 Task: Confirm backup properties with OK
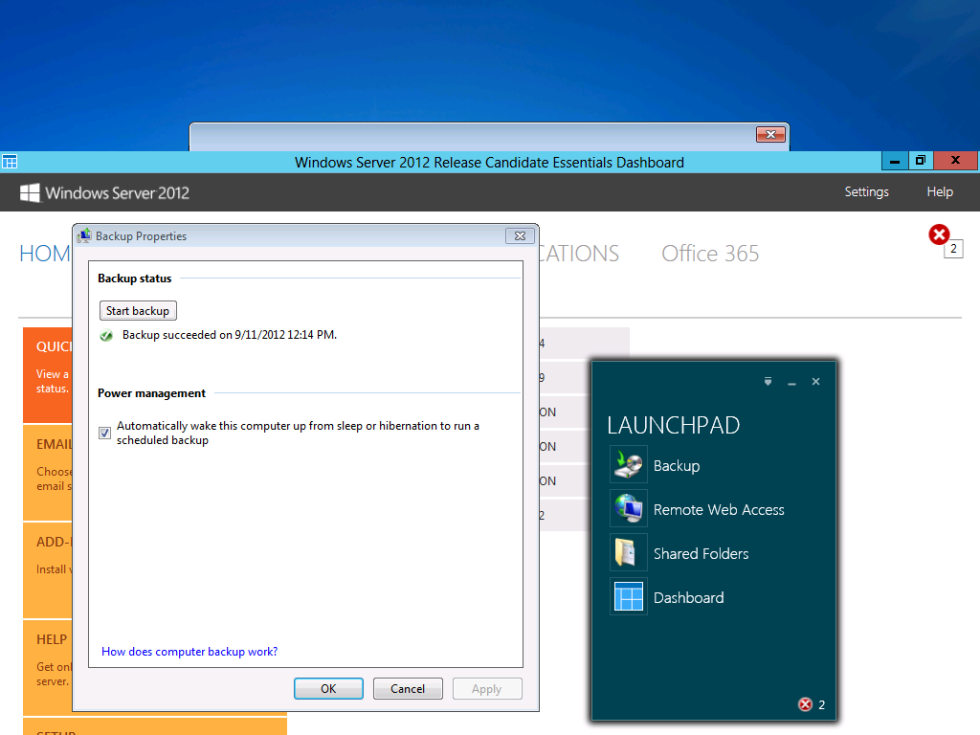tap(328, 688)
